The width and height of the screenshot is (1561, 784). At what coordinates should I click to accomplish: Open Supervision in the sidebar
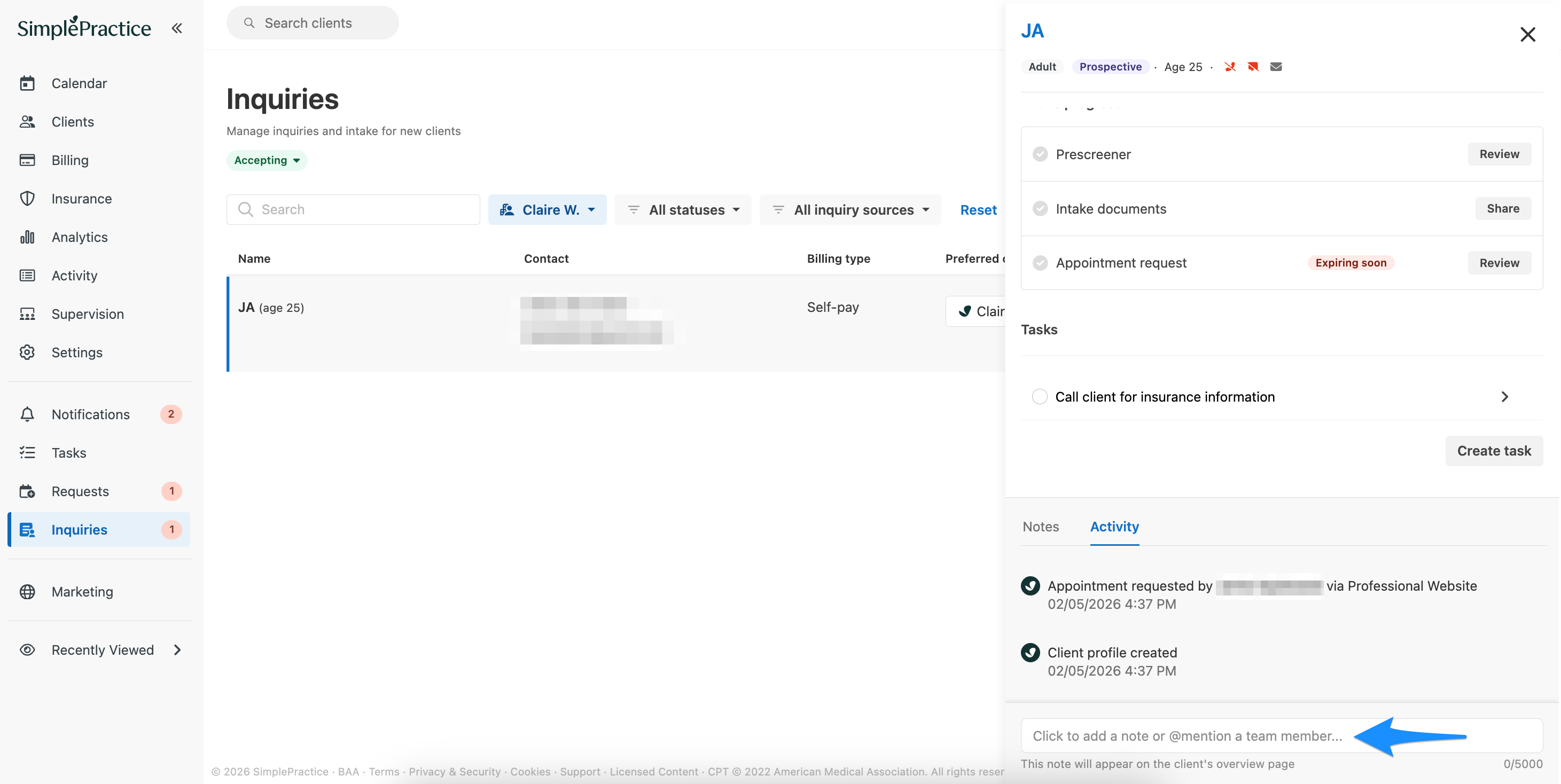pos(87,314)
